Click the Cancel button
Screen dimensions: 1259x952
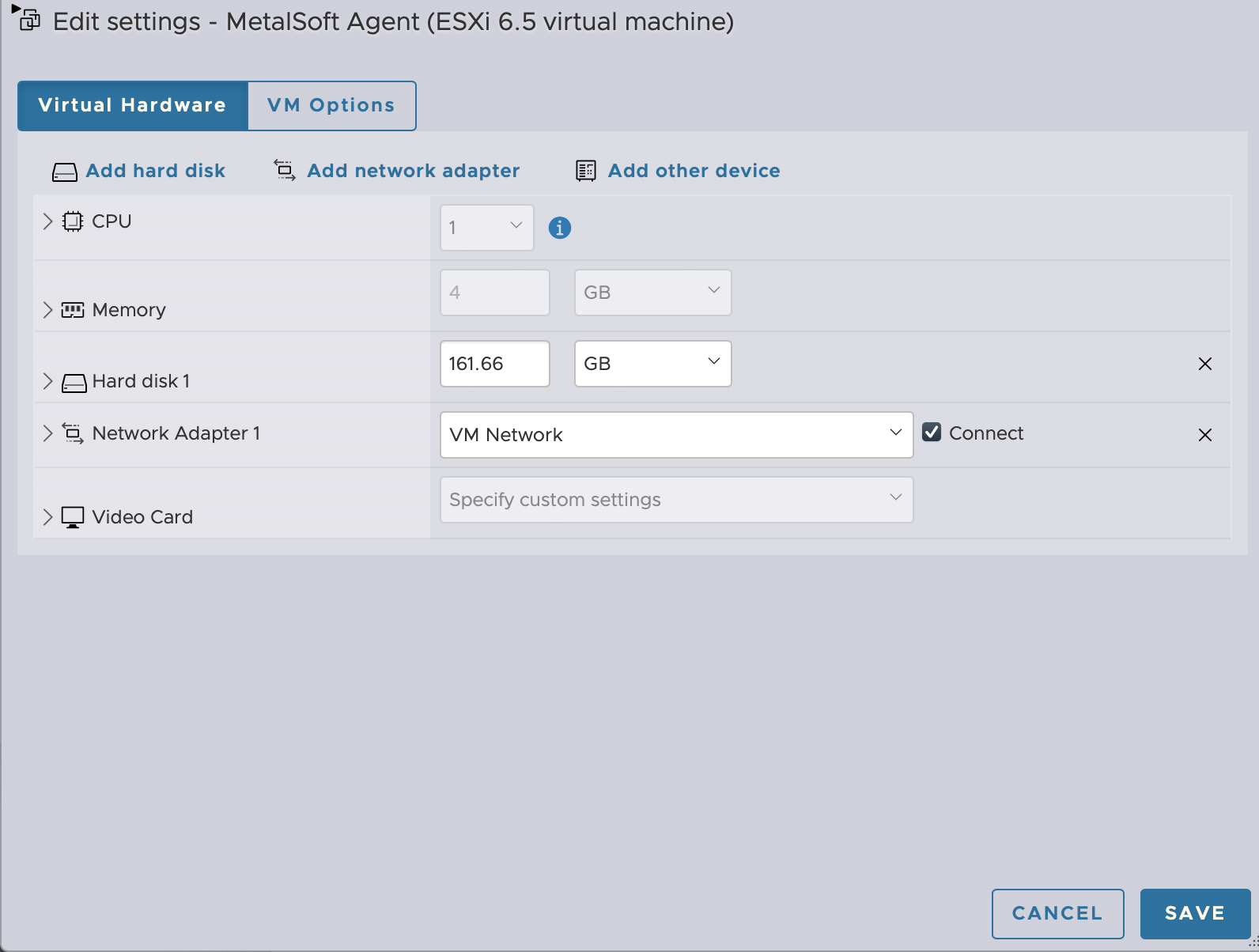point(1057,913)
